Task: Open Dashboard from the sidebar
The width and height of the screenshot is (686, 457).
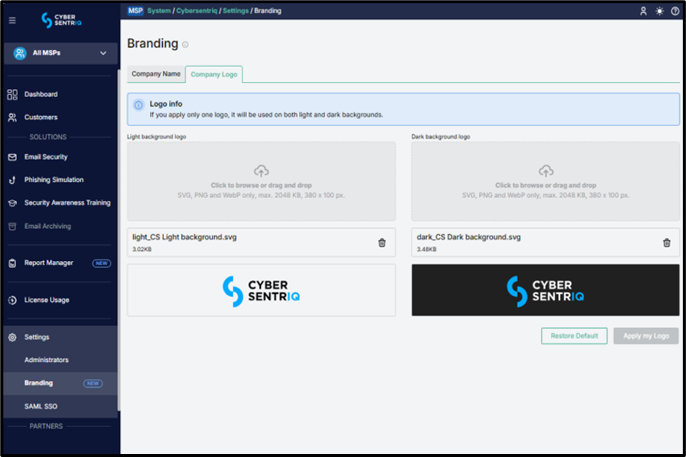Action: (x=41, y=94)
